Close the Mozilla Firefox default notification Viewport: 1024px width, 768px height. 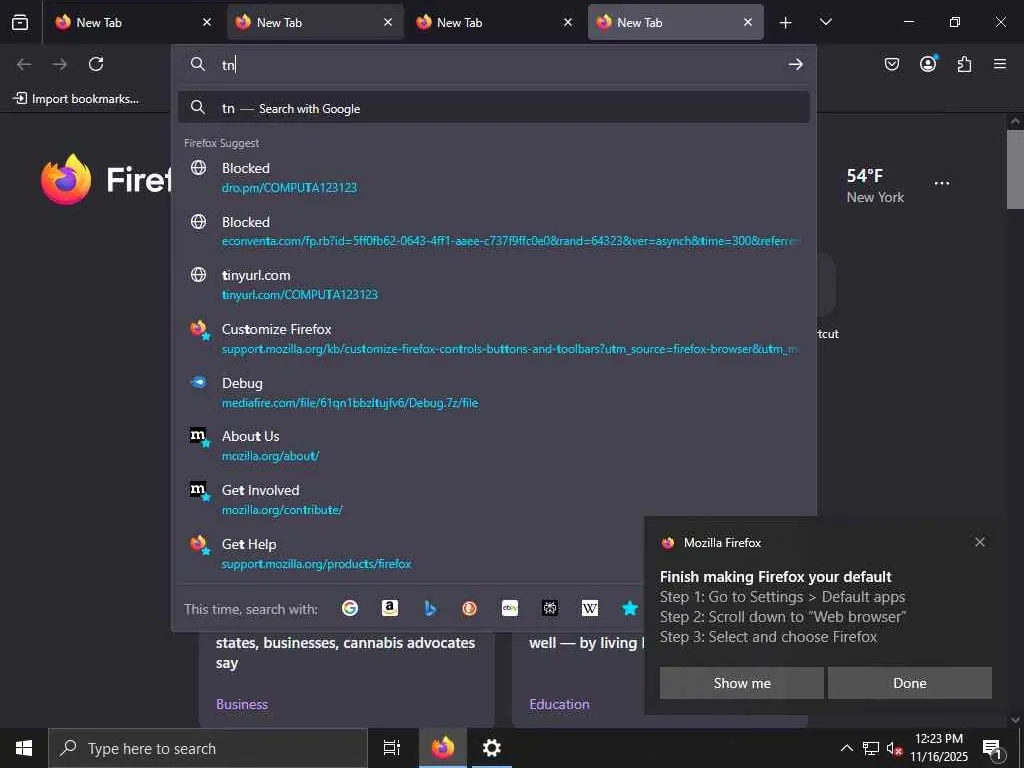(980, 542)
